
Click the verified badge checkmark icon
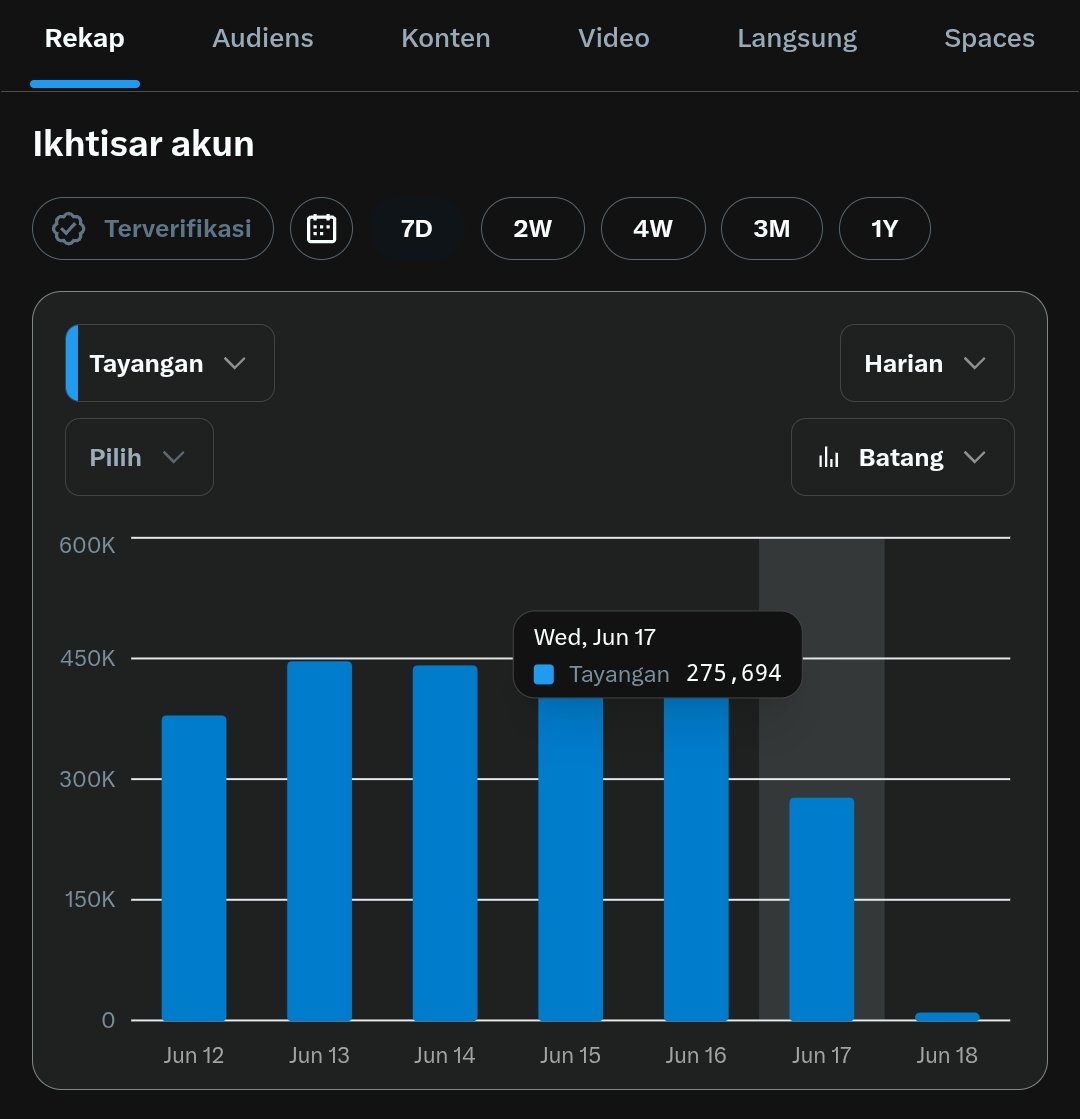click(69, 228)
